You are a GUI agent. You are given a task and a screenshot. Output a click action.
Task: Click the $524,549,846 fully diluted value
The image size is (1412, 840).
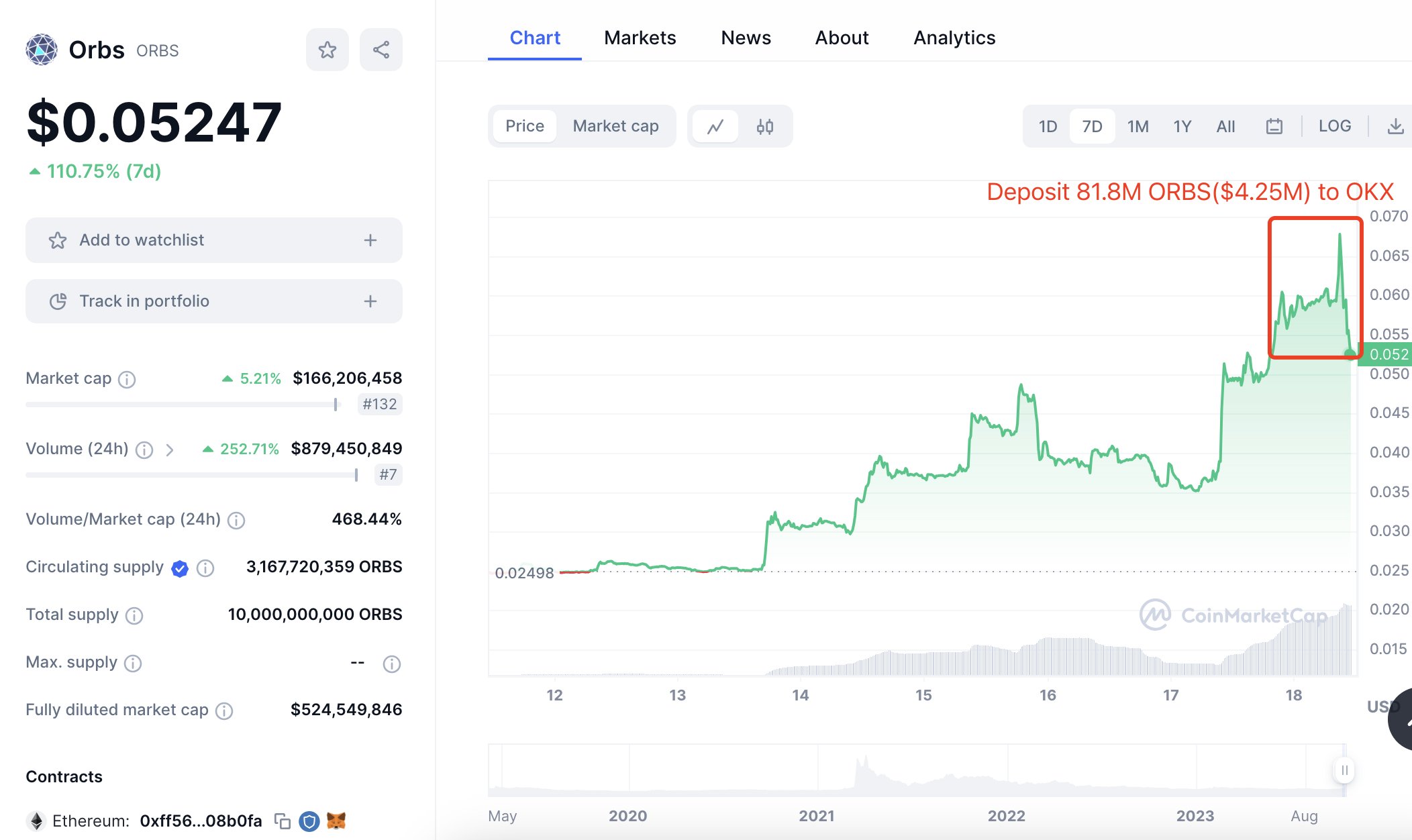346,710
